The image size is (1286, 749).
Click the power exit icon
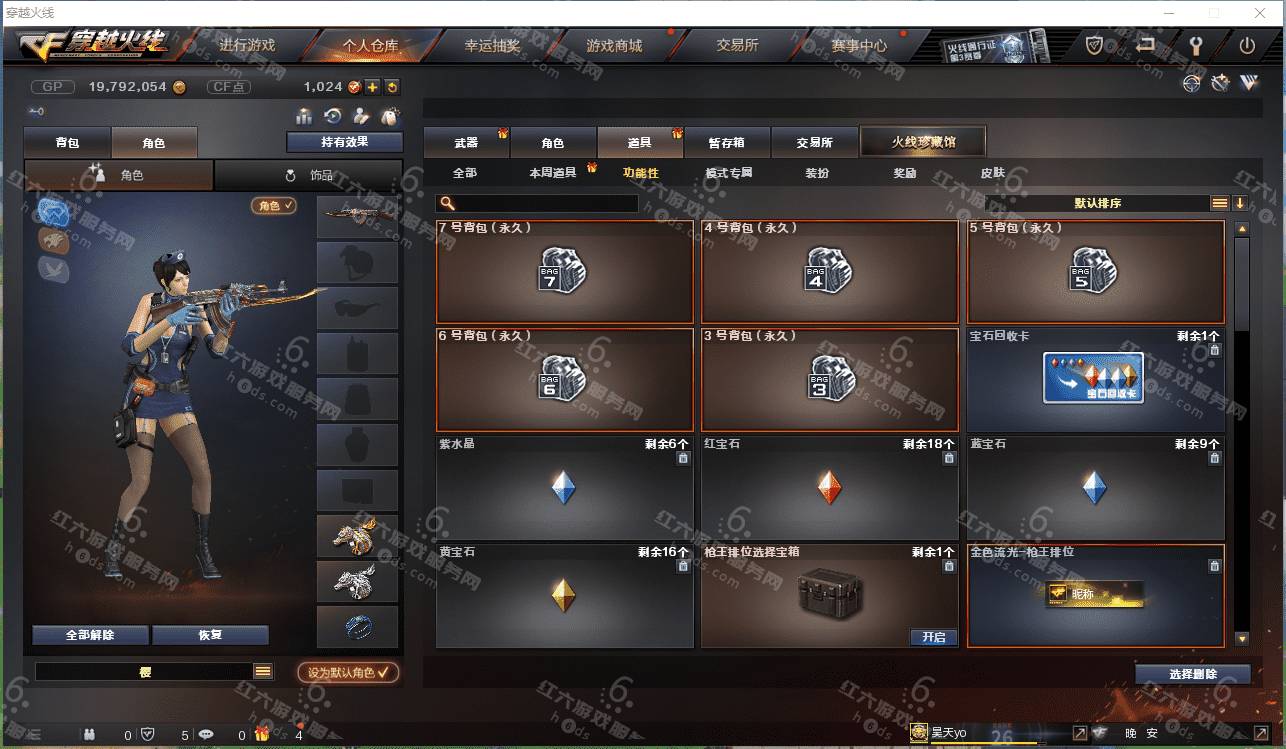[x=1247, y=45]
